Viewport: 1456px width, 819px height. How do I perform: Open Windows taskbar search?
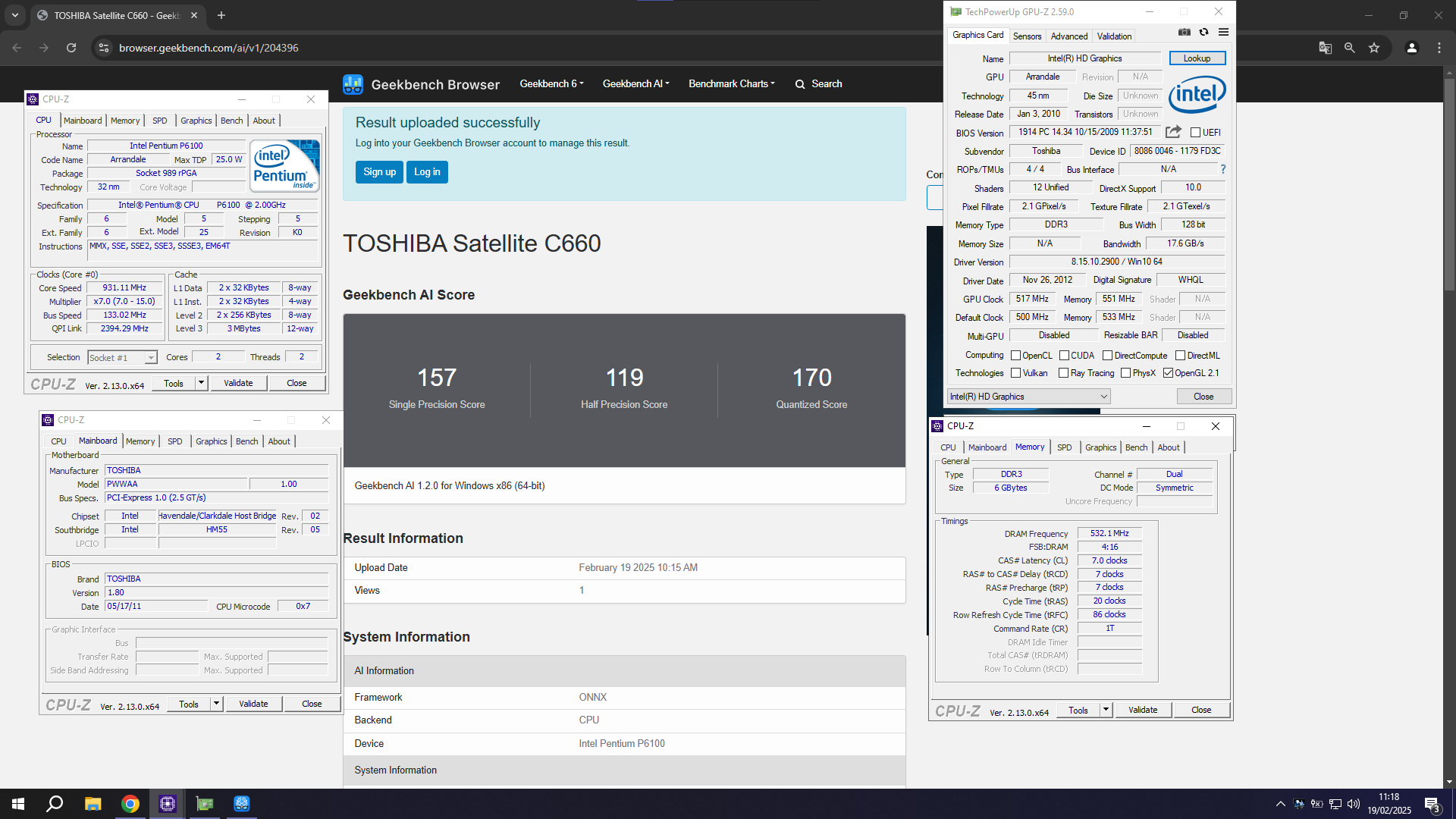(55, 804)
